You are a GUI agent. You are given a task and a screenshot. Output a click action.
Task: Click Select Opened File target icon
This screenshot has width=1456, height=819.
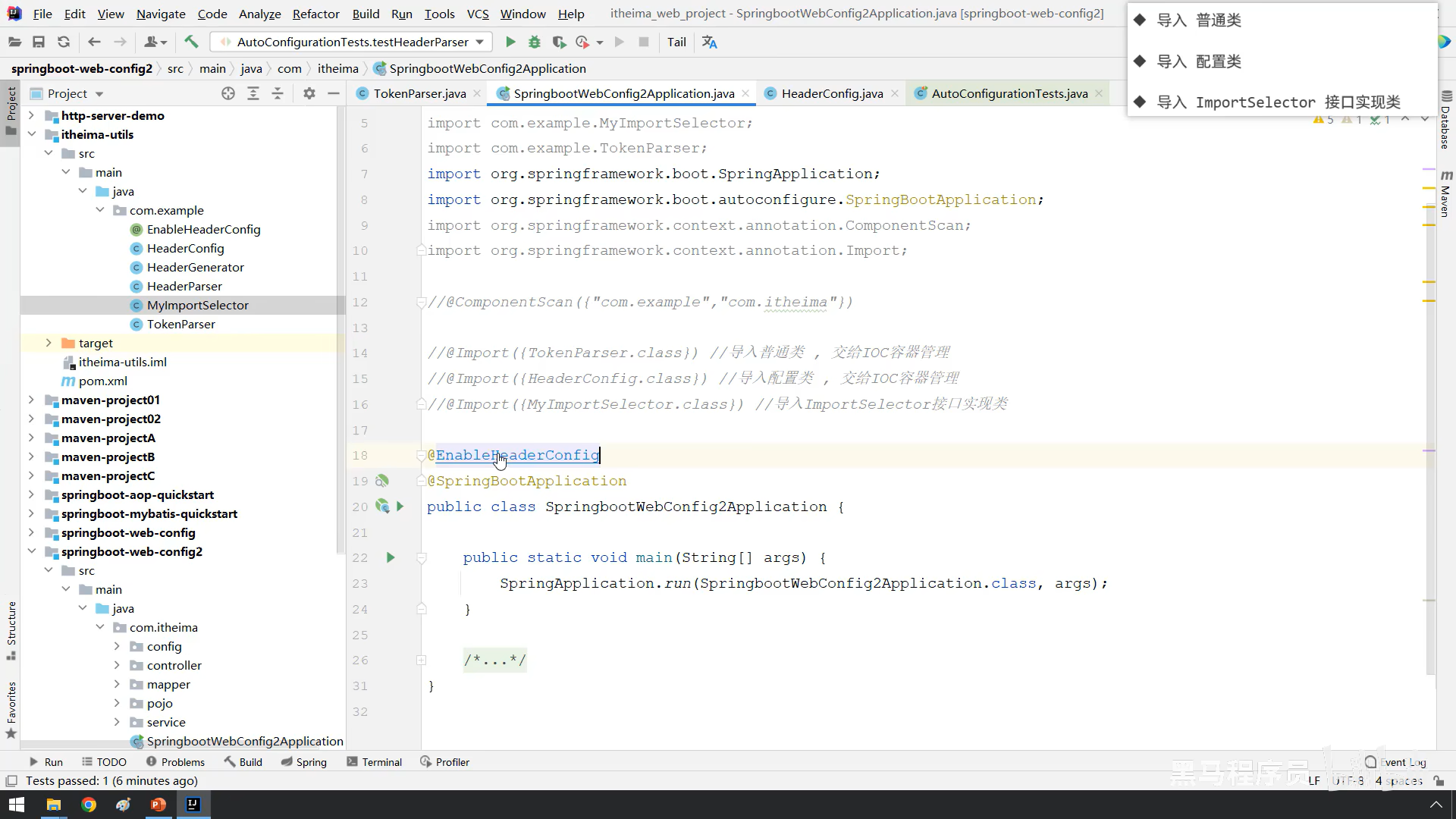(x=228, y=93)
